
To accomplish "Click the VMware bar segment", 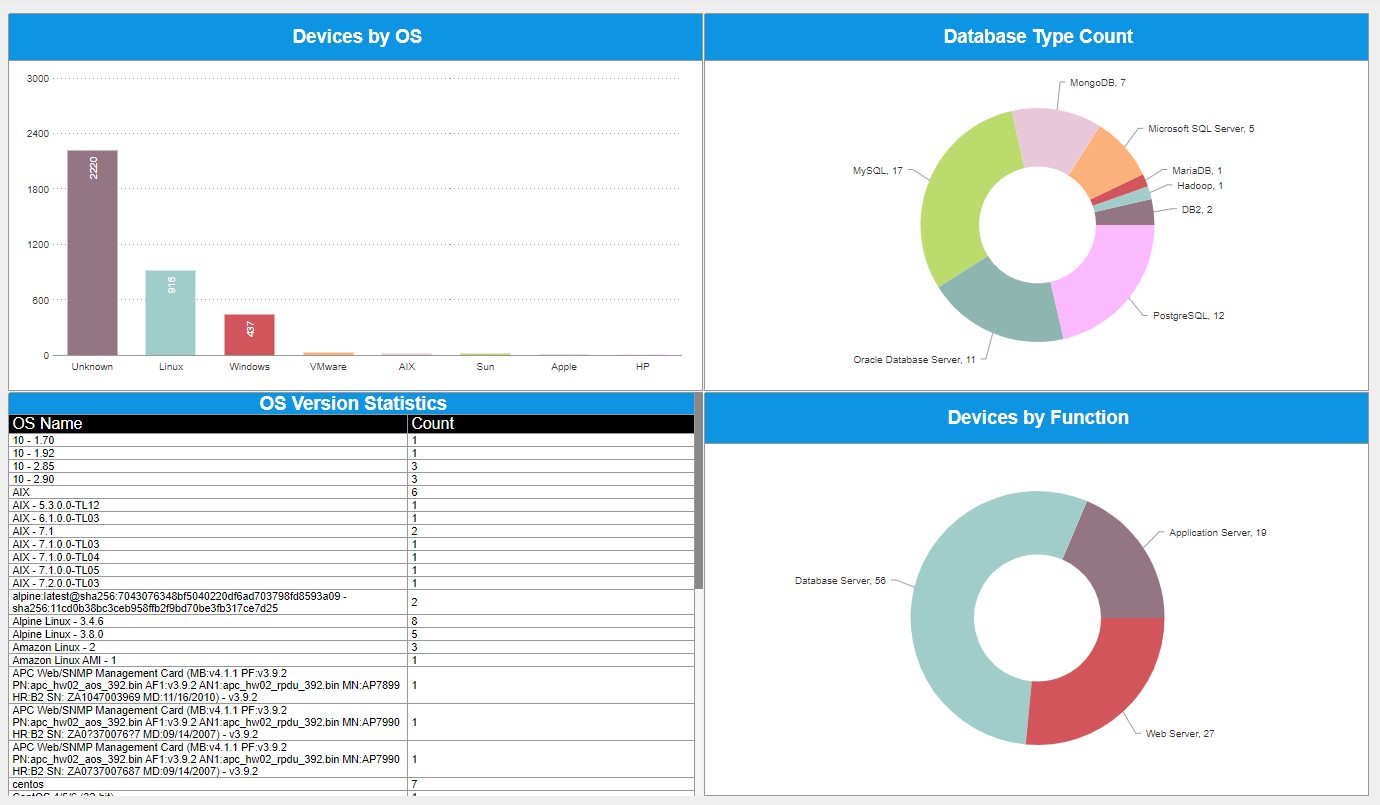I will pyautogui.click(x=328, y=353).
